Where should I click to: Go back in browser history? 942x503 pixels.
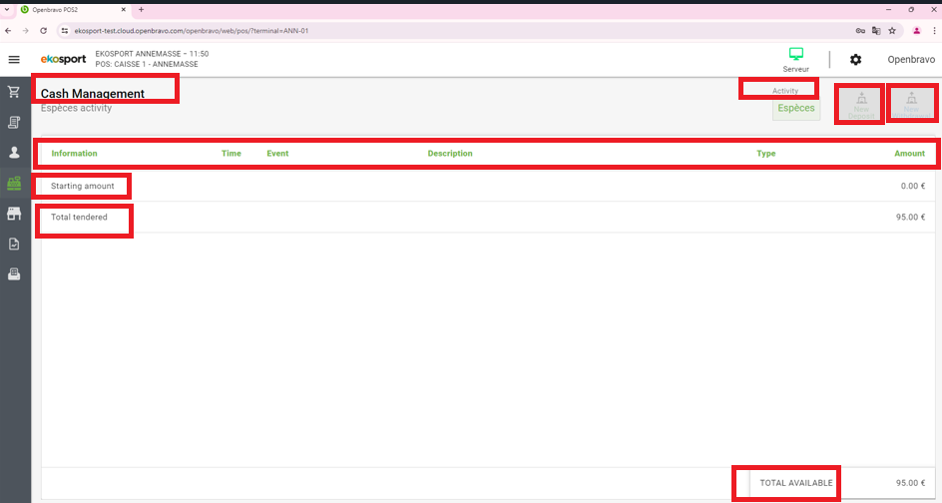(x=8, y=31)
